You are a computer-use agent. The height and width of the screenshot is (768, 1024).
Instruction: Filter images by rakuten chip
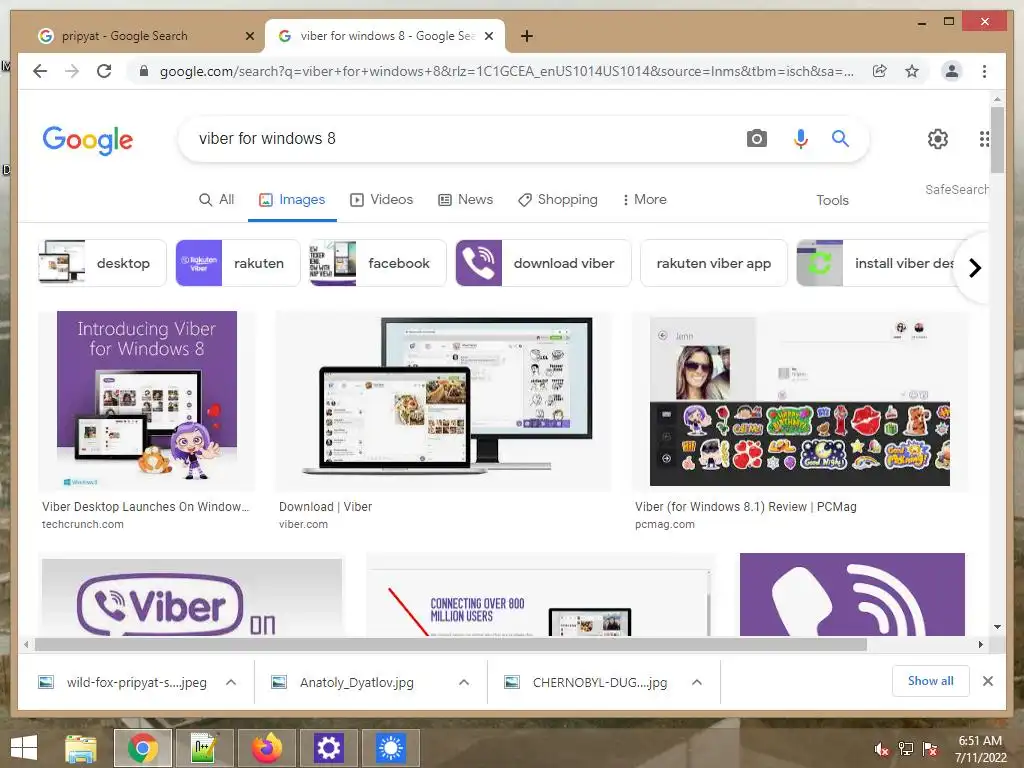pos(238,263)
